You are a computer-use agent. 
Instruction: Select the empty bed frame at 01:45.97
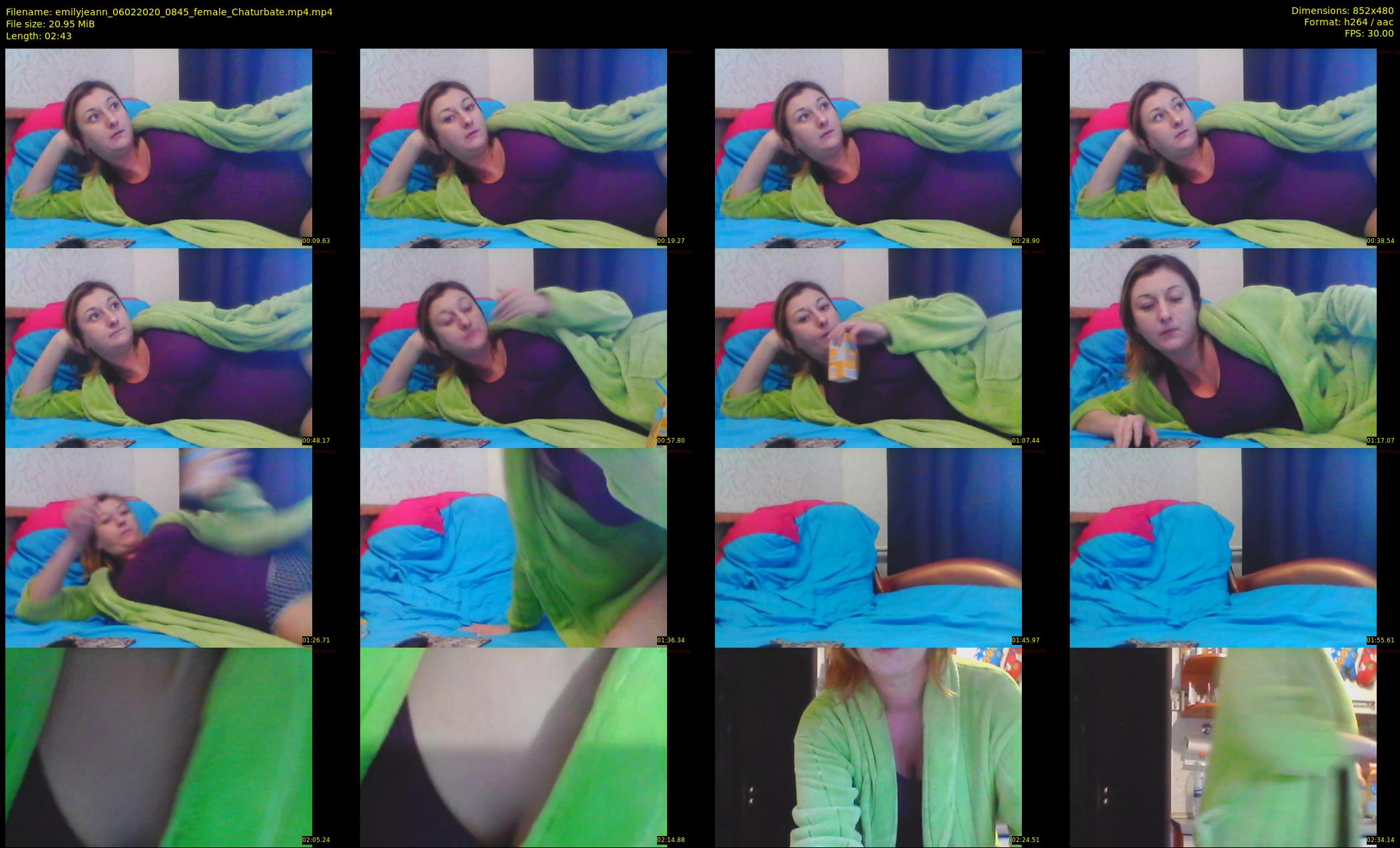868,547
